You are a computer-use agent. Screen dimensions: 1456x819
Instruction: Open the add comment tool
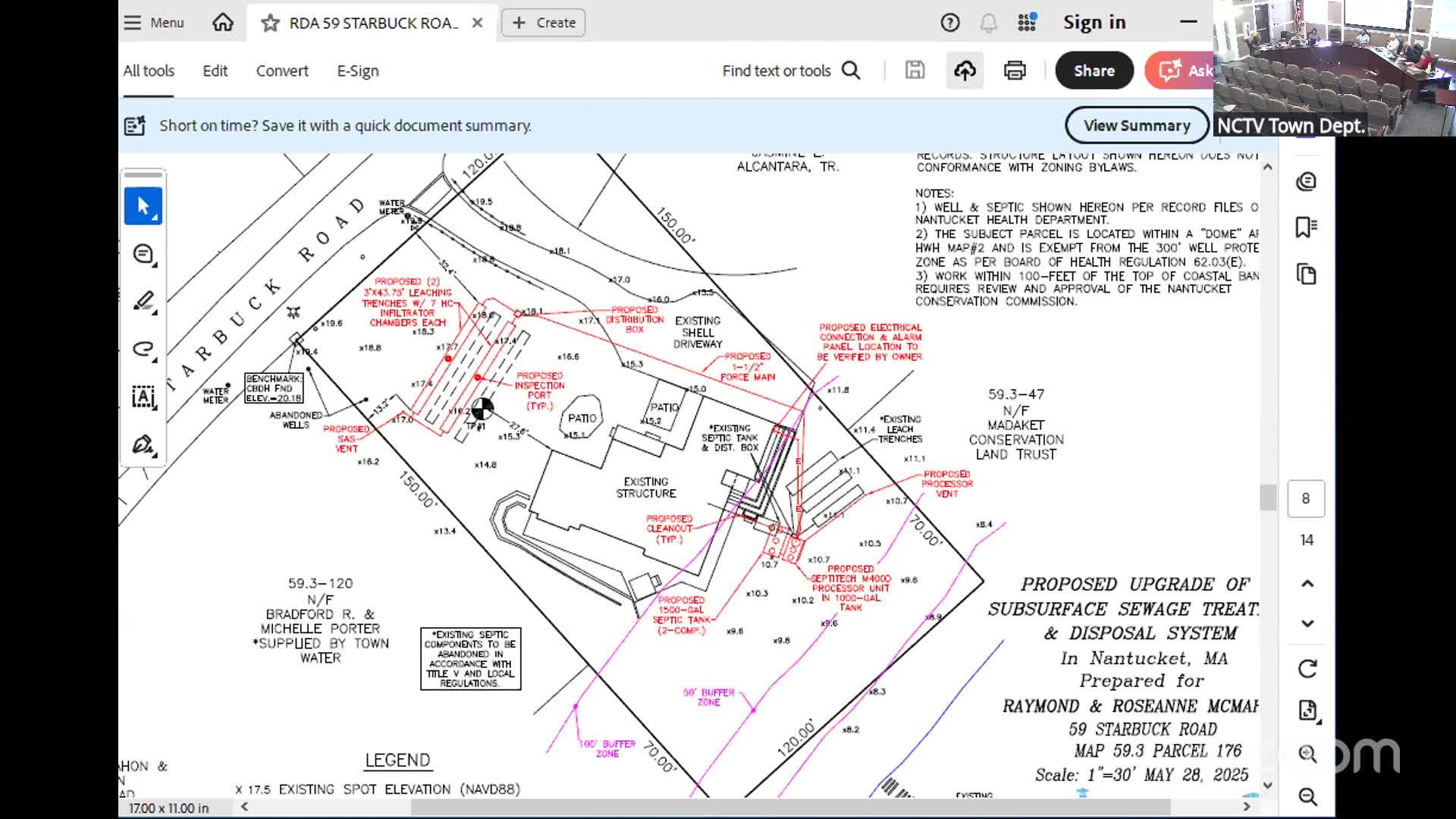tap(143, 254)
